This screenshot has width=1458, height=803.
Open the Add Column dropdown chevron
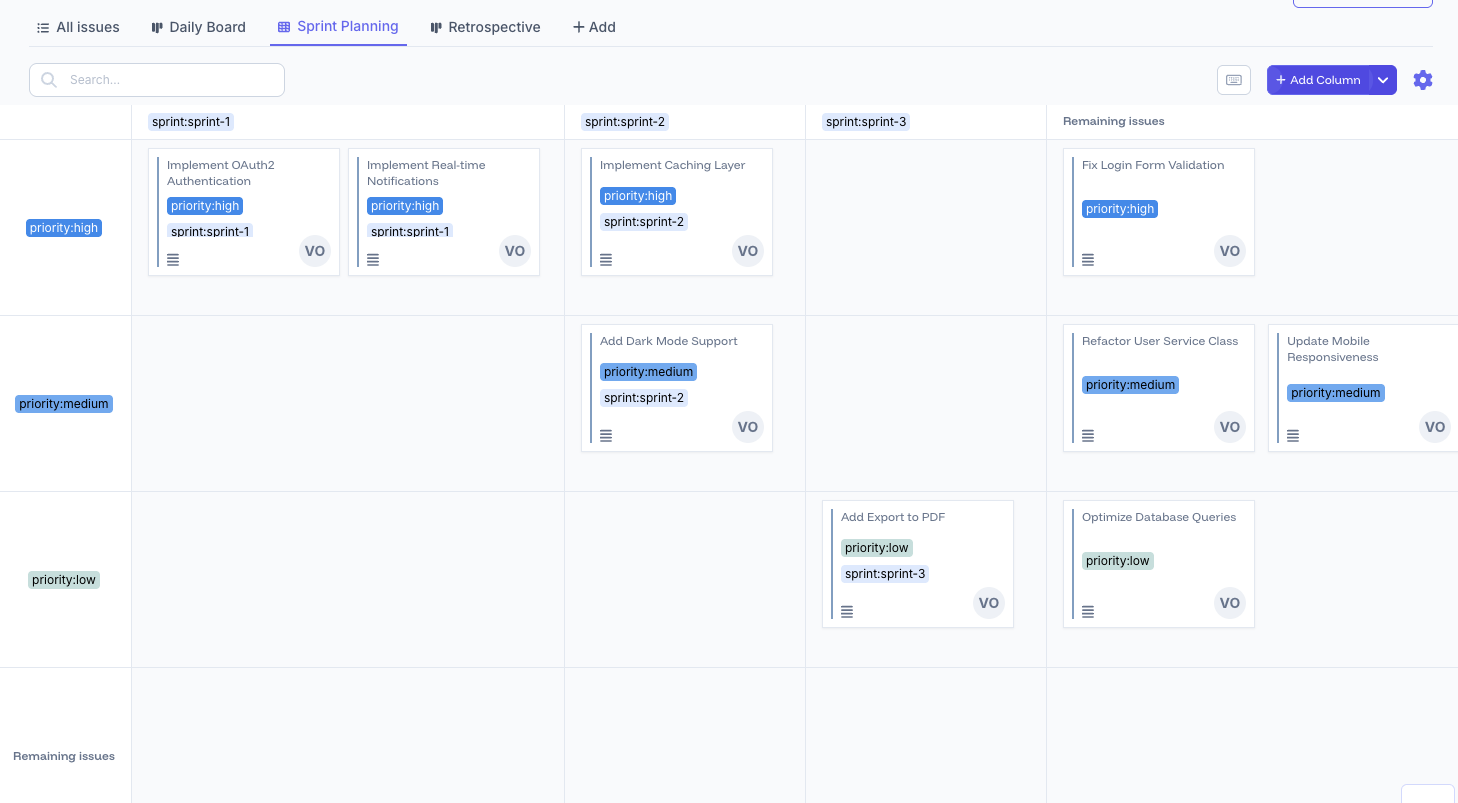1383,79
